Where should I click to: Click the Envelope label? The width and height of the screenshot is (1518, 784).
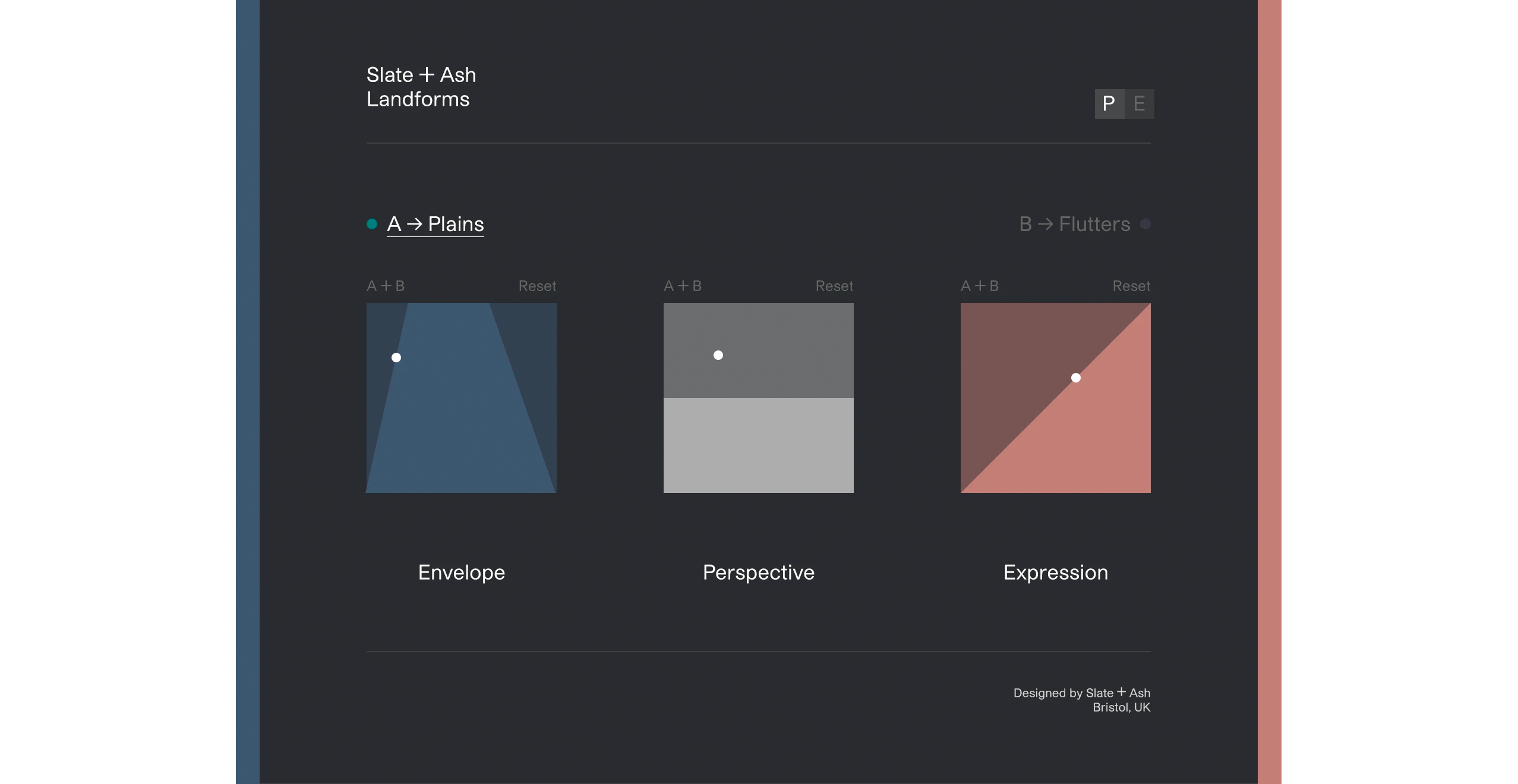pyautogui.click(x=462, y=573)
